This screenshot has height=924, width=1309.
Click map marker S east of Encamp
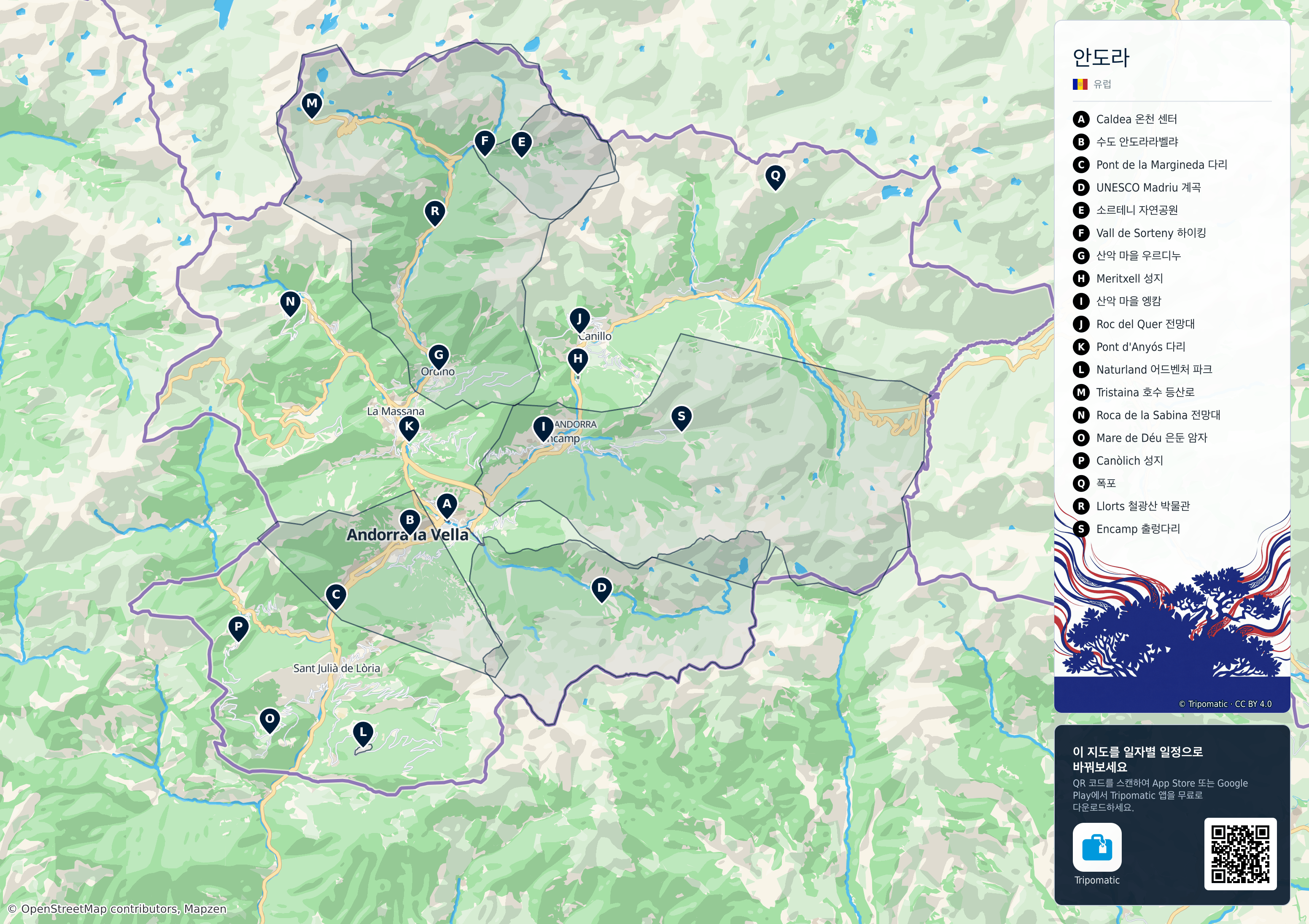pyautogui.click(x=681, y=418)
